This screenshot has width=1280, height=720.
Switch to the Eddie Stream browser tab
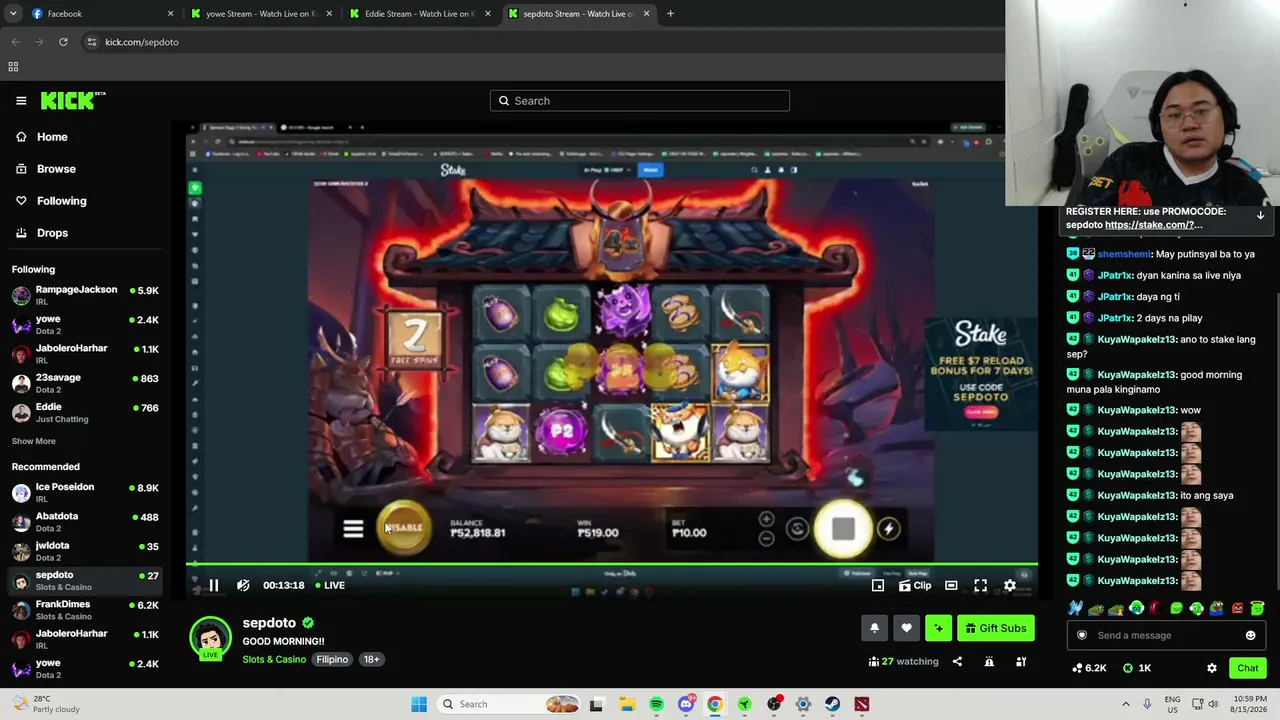[419, 14]
